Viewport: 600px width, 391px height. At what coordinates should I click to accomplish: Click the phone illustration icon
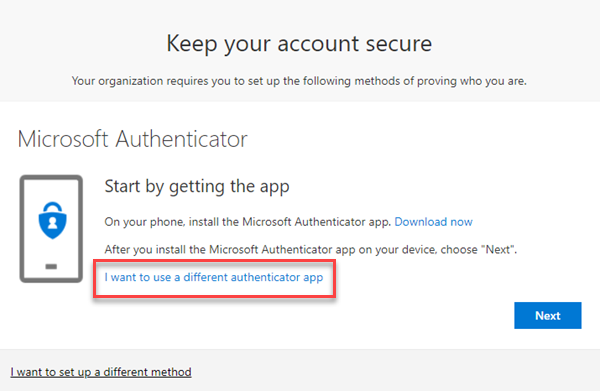[51, 229]
